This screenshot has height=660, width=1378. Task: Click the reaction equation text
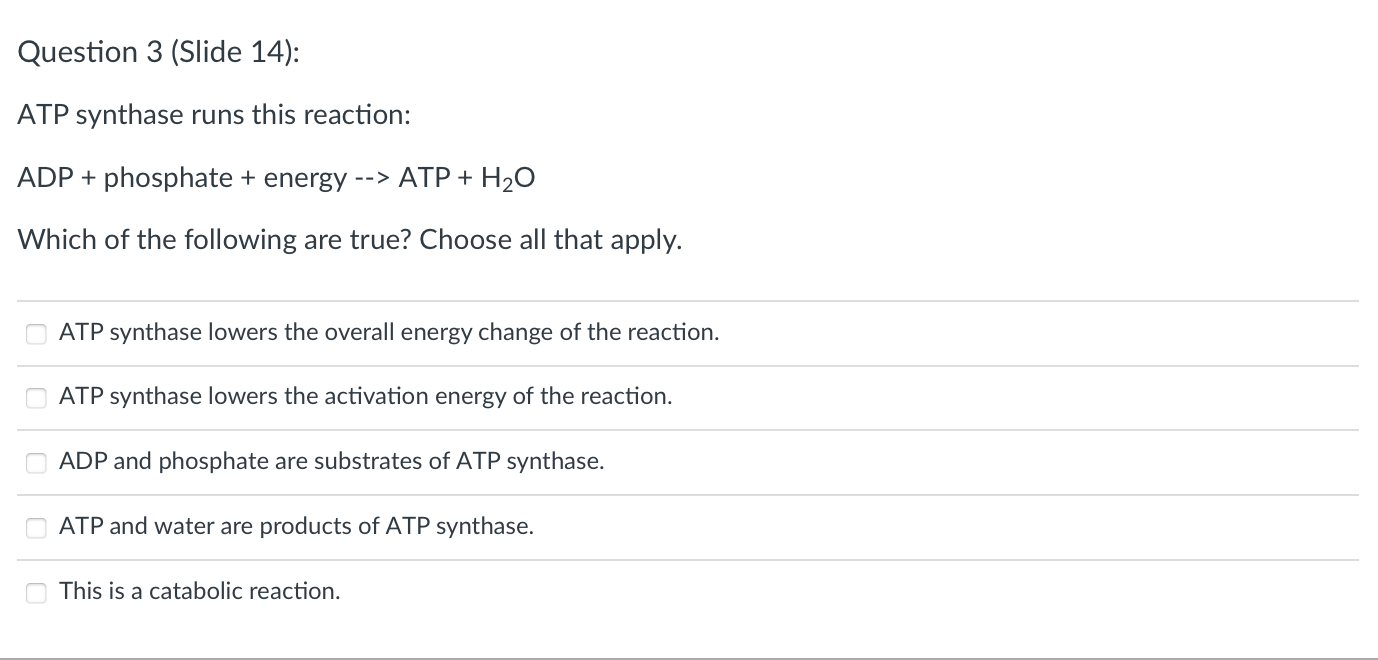(x=275, y=177)
